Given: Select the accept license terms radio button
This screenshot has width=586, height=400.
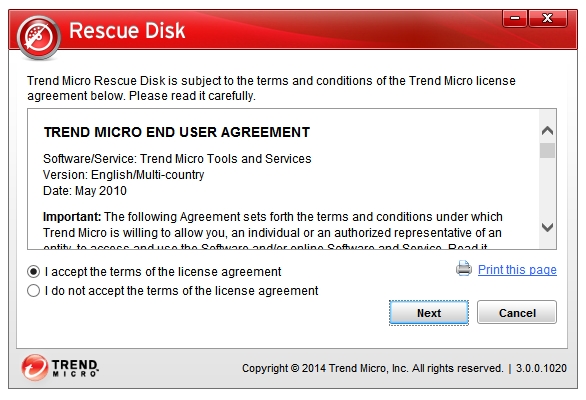Looking at the screenshot, I should tap(33, 272).
